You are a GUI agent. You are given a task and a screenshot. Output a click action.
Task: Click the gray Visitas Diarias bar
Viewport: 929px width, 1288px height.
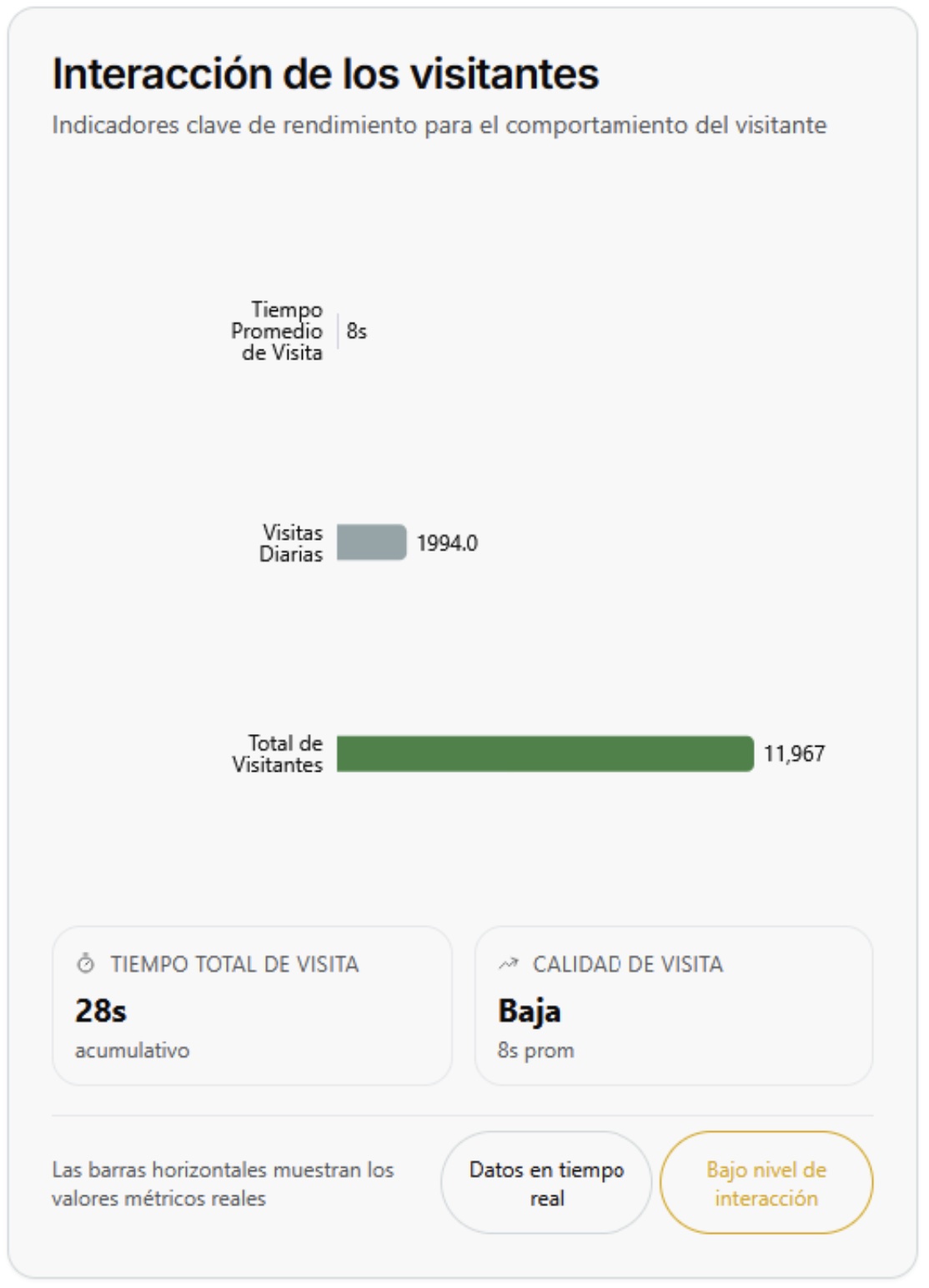point(371,542)
